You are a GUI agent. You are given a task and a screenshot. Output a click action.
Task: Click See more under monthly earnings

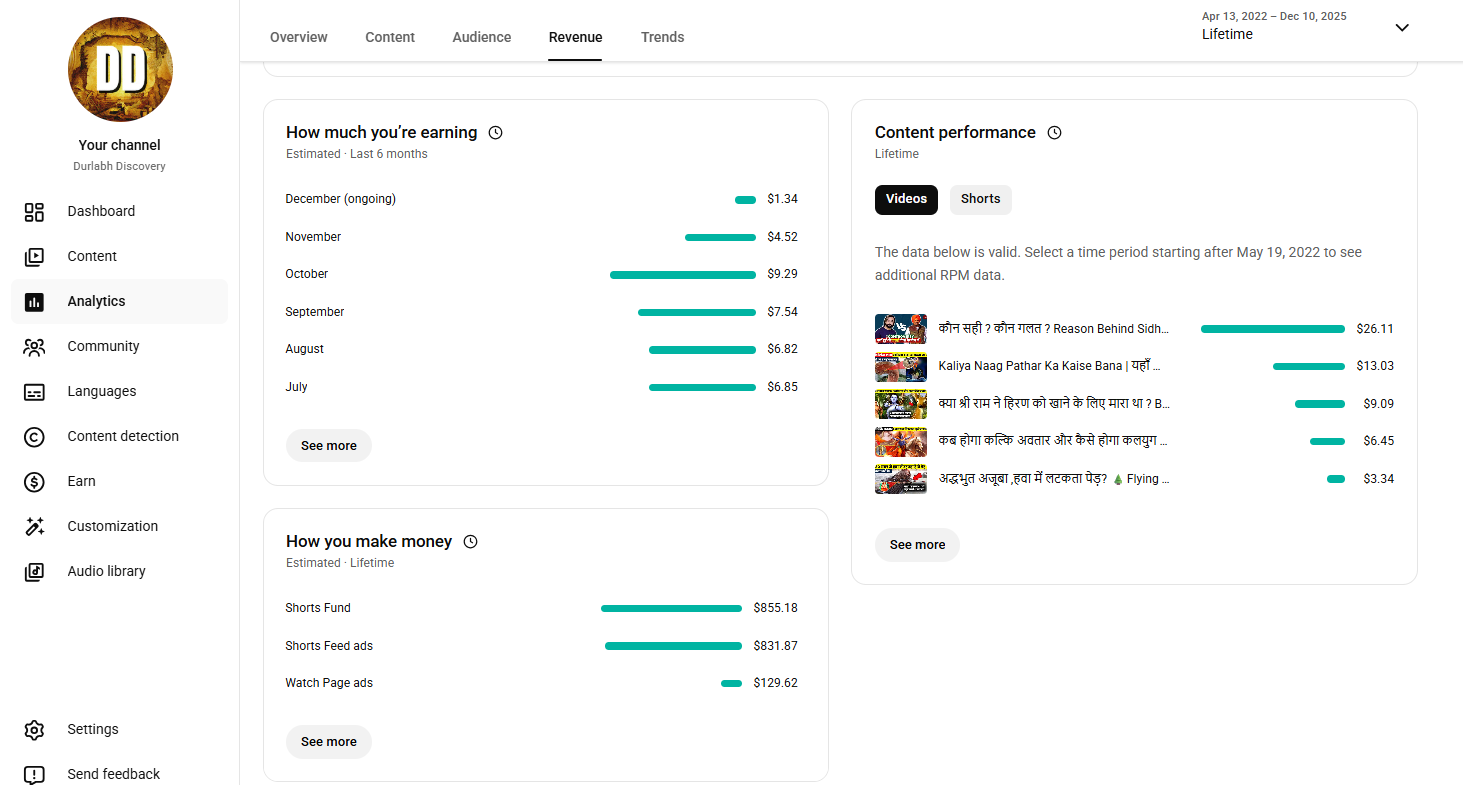tap(328, 446)
